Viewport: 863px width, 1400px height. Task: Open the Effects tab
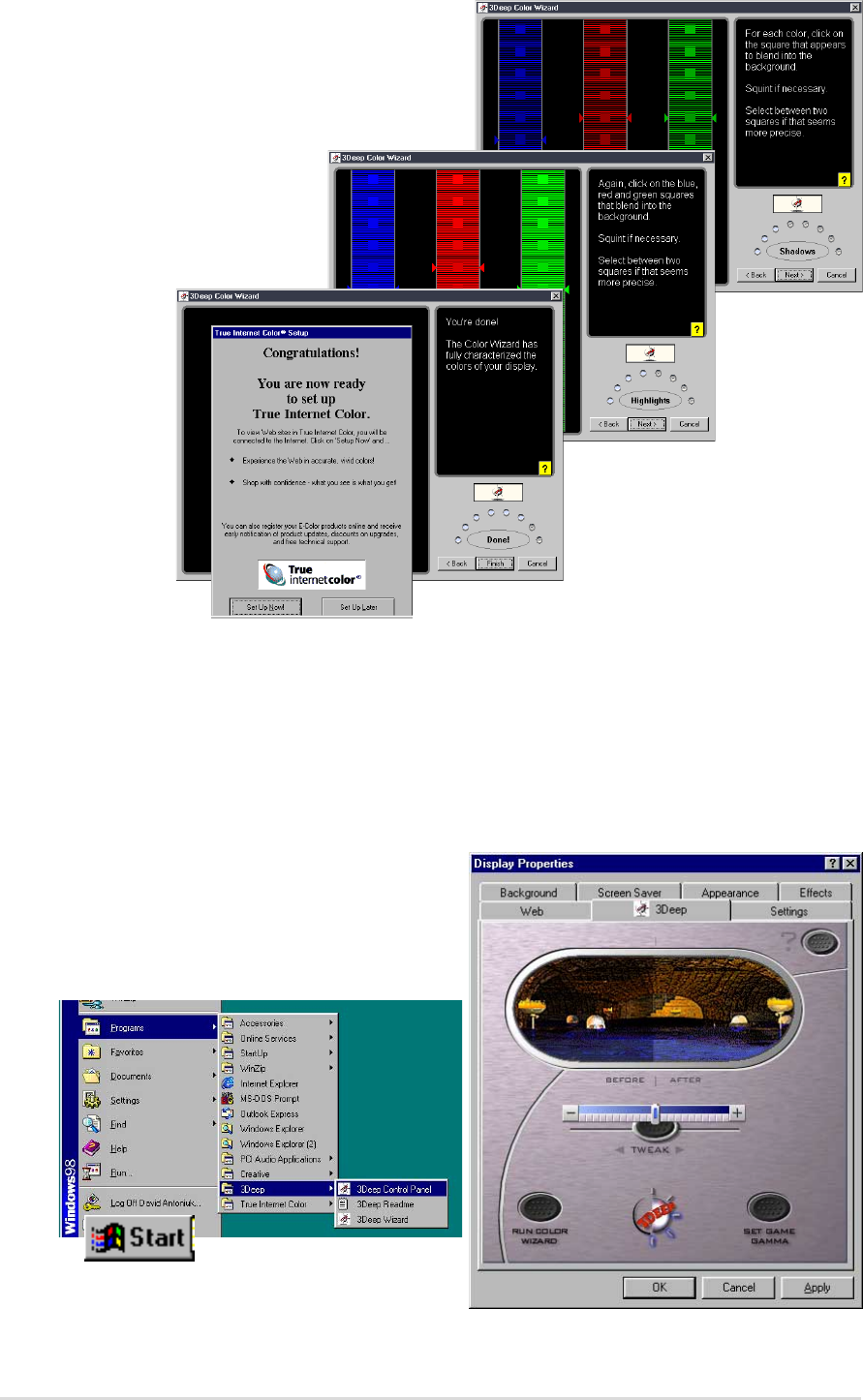[816, 893]
